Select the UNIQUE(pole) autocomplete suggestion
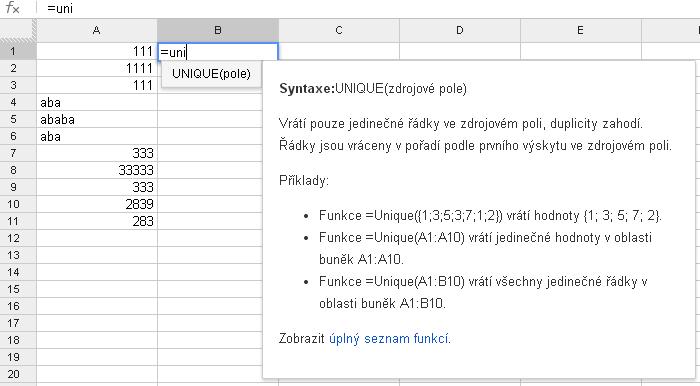 point(211,74)
